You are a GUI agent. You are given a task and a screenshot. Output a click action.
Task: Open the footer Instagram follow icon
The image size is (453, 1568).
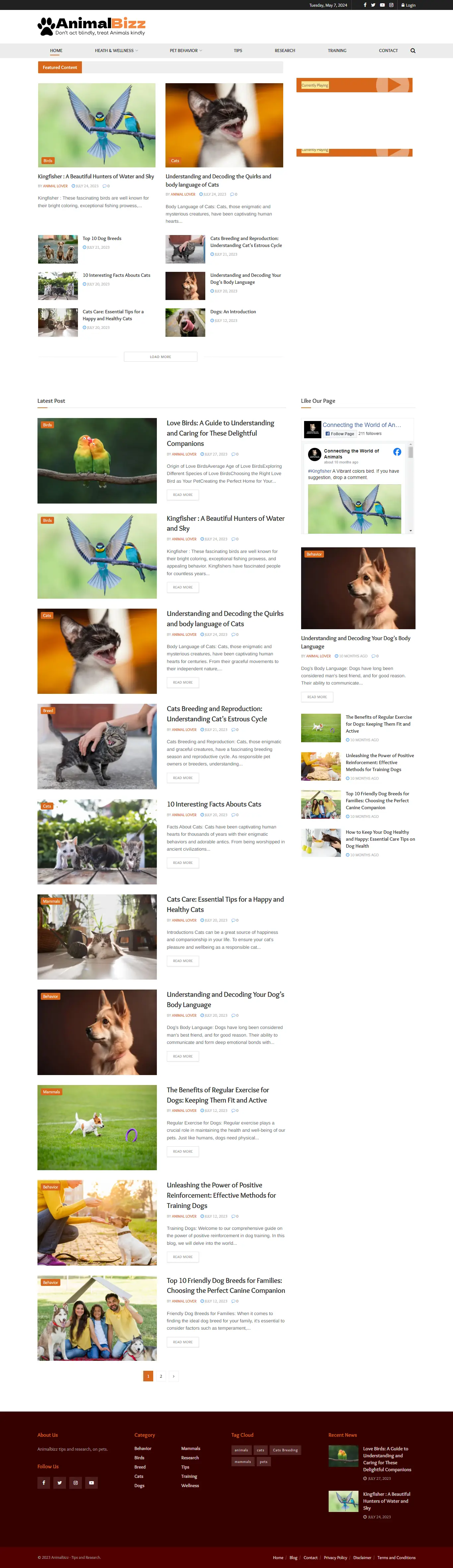coord(76,1483)
